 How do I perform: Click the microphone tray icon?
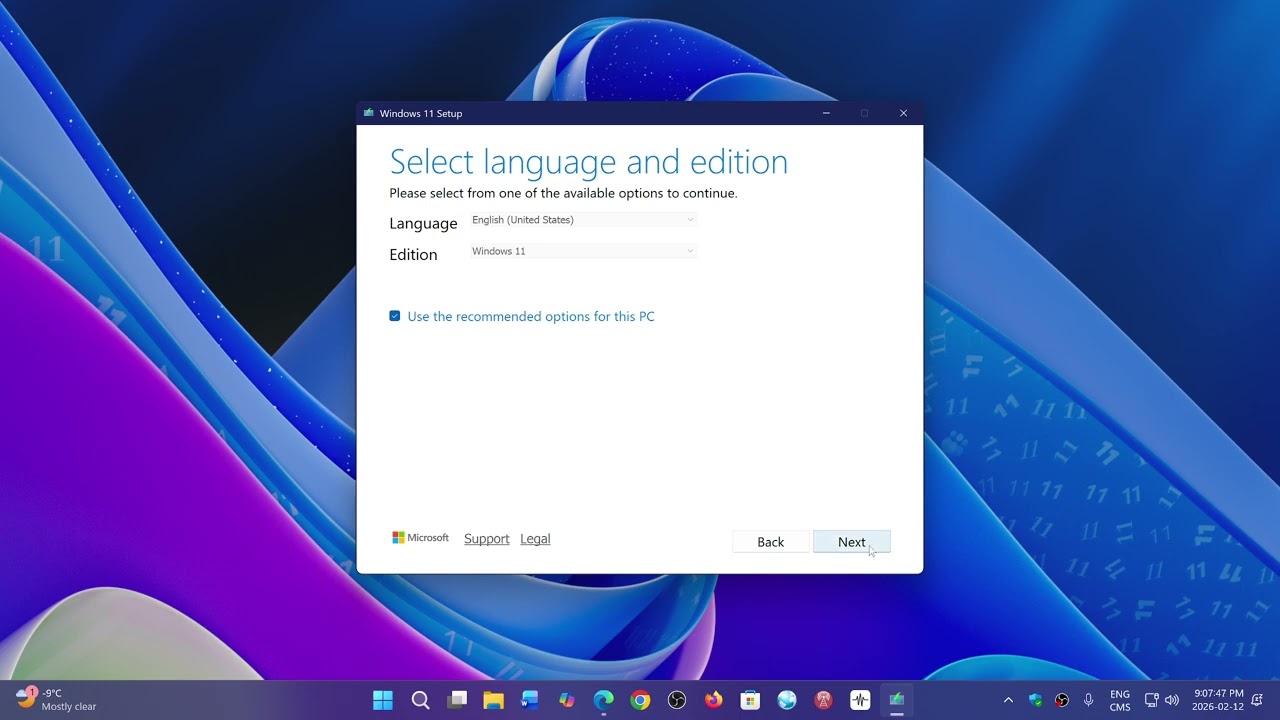point(1089,700)
